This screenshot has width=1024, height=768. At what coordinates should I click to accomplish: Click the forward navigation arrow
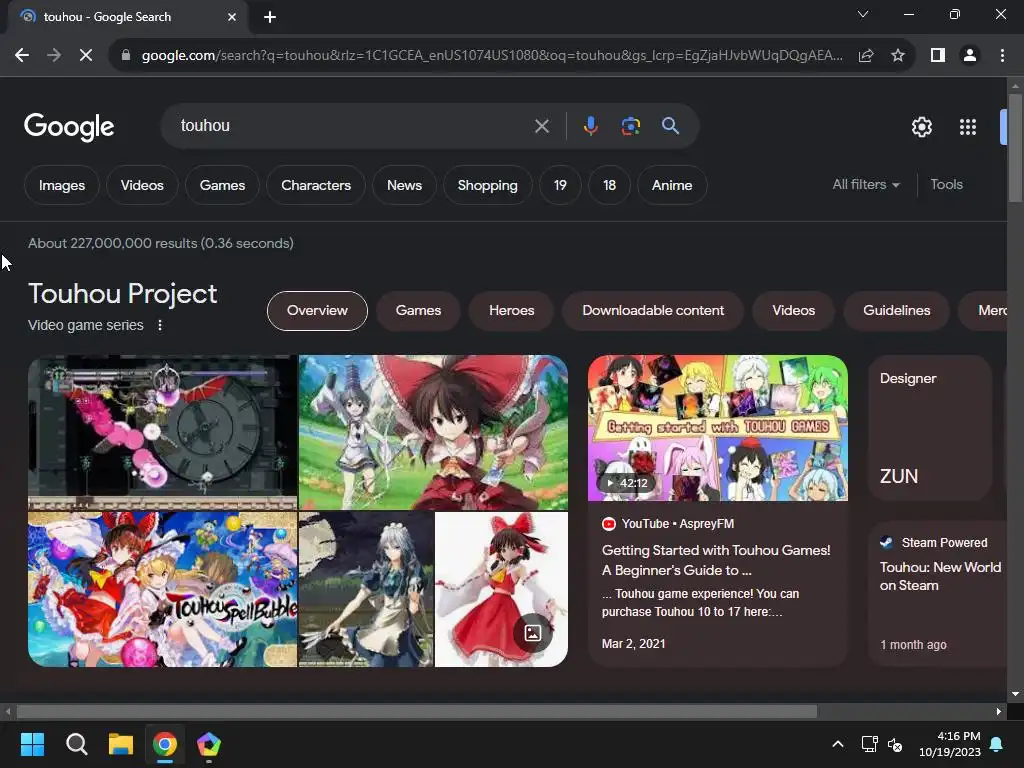pos(54,56)
